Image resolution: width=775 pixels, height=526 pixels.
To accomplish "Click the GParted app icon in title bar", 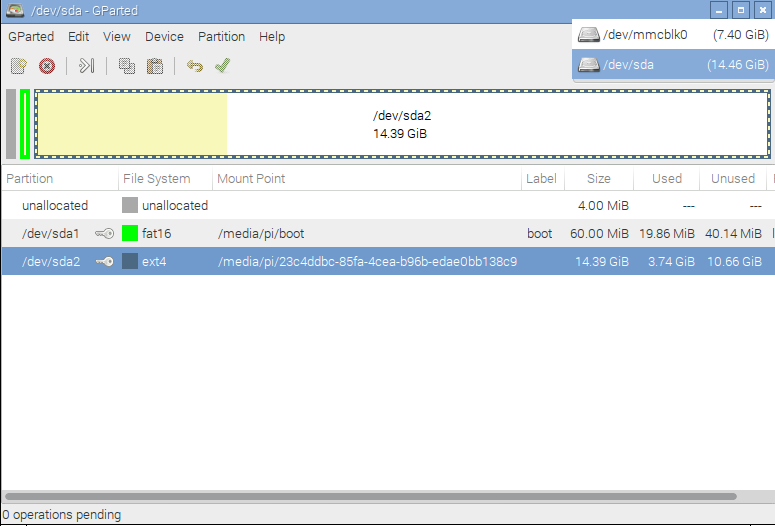I will tap(15, 10).
